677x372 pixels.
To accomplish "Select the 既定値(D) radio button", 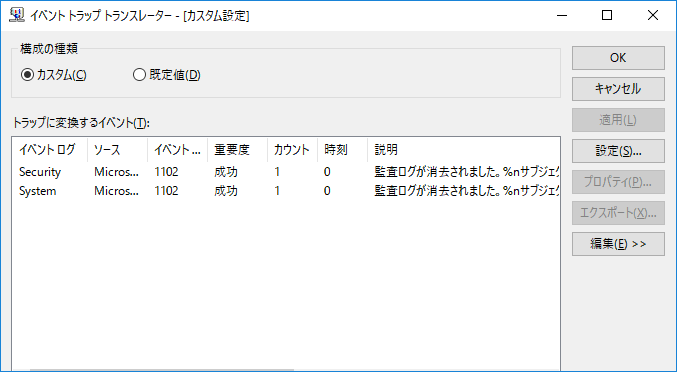I will pos(167,75).
